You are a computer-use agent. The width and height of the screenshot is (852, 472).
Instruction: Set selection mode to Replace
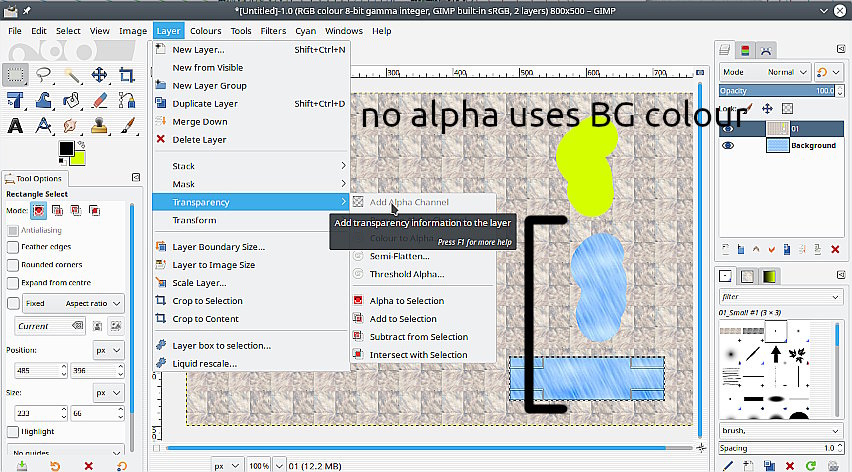tap(39, 210)
